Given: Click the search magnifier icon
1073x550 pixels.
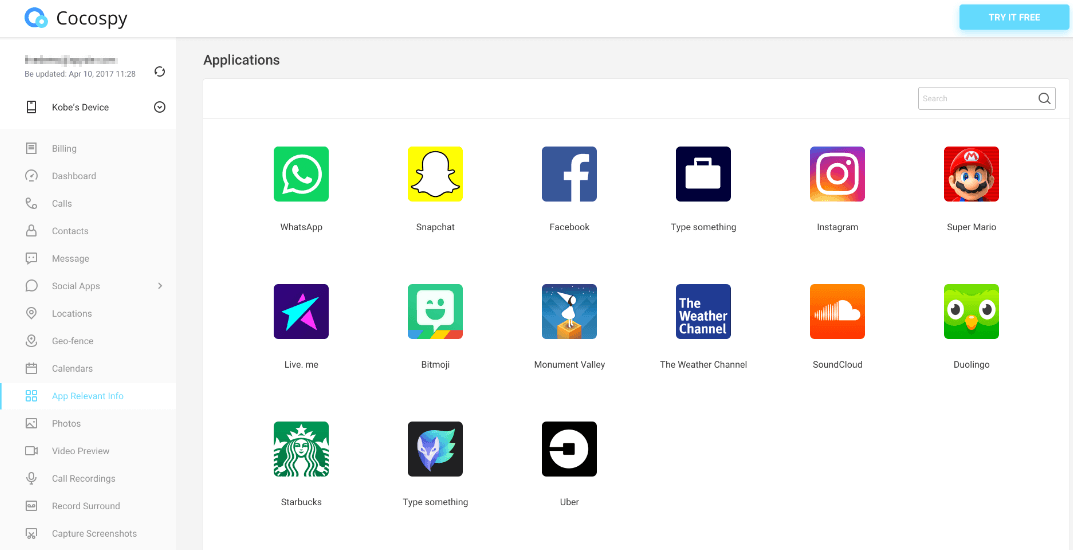Looking at the screenshot, I should point(1044,99).
